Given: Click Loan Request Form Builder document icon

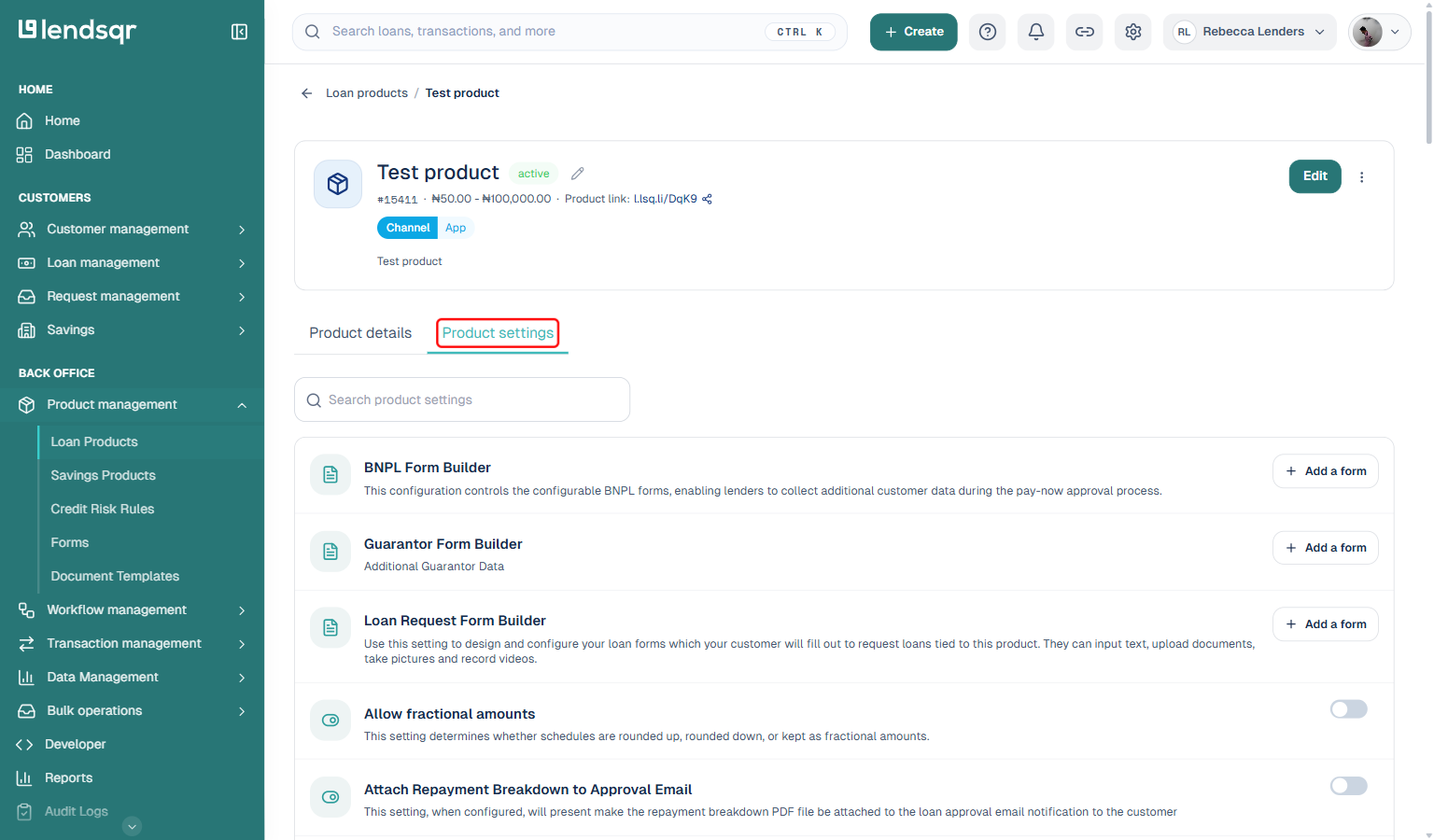Looking at the screenshot, I should [x=330, y=628].
